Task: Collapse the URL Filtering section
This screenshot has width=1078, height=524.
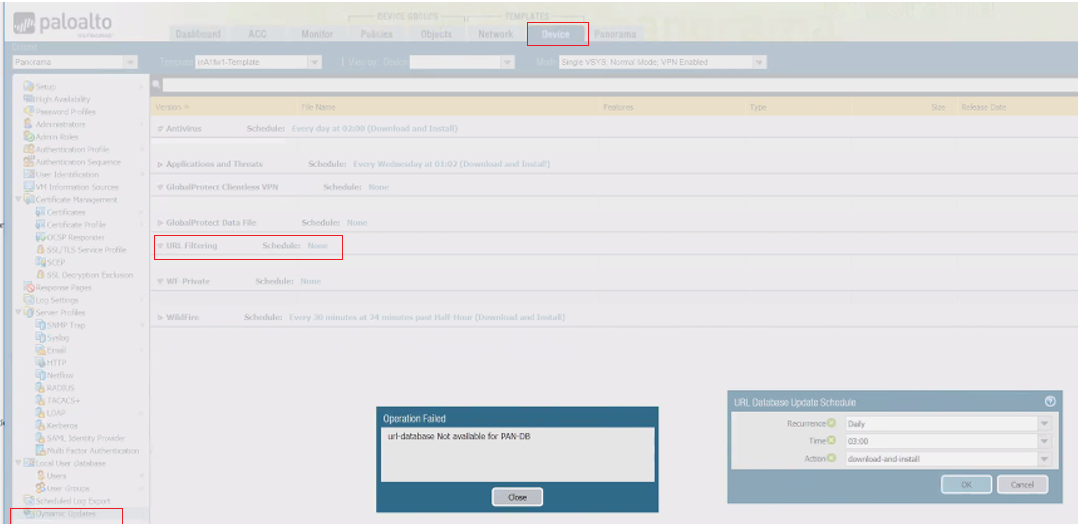Action: tap(160, 245)
